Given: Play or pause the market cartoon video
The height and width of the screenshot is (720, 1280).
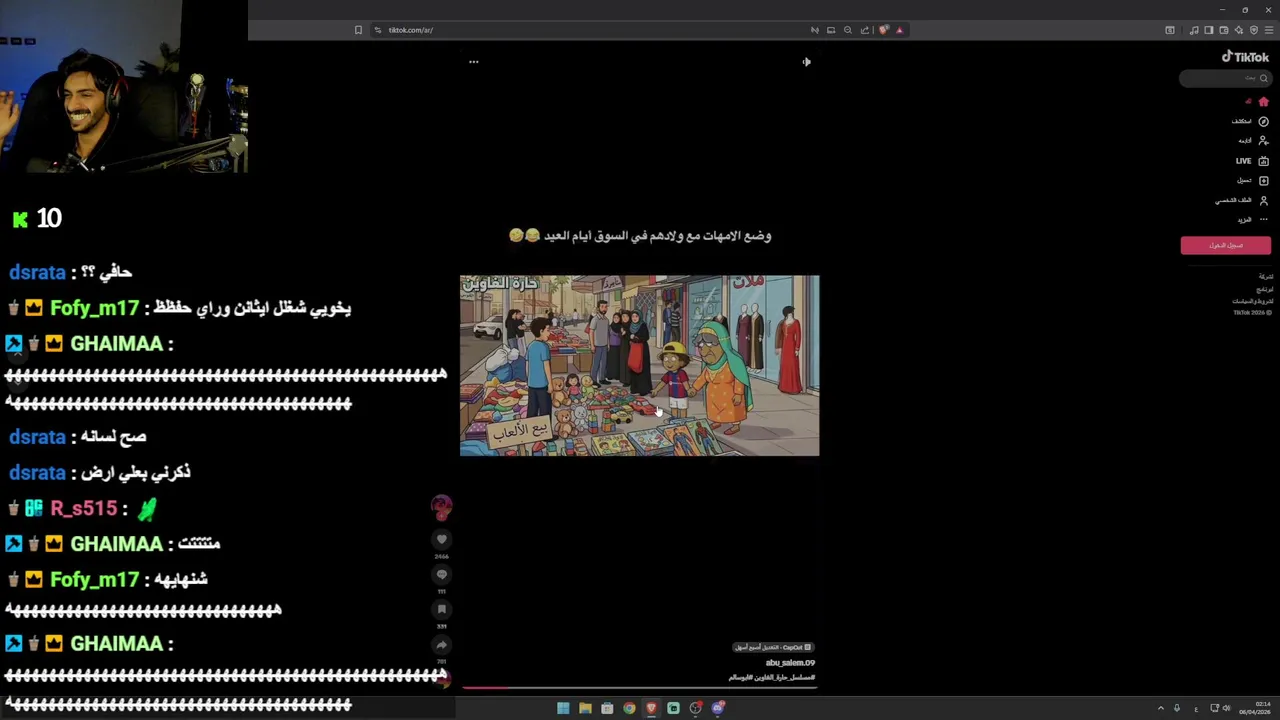Looking at the screenshot, I should click(639, 366).
